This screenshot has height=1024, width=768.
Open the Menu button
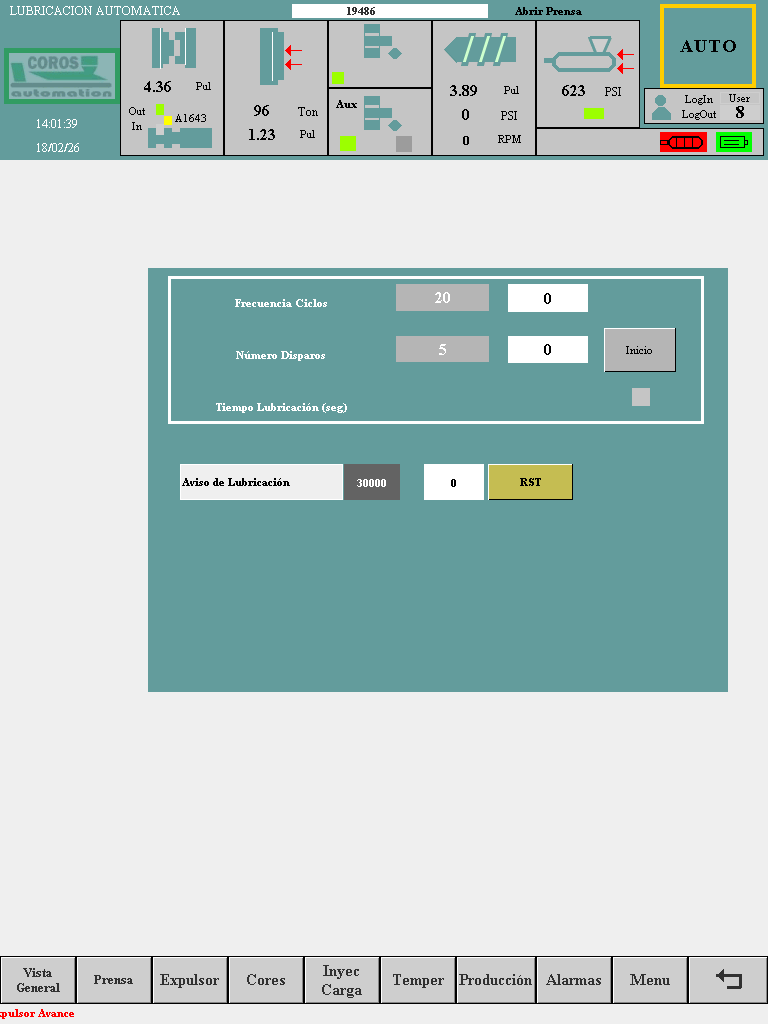coord(650,980)
